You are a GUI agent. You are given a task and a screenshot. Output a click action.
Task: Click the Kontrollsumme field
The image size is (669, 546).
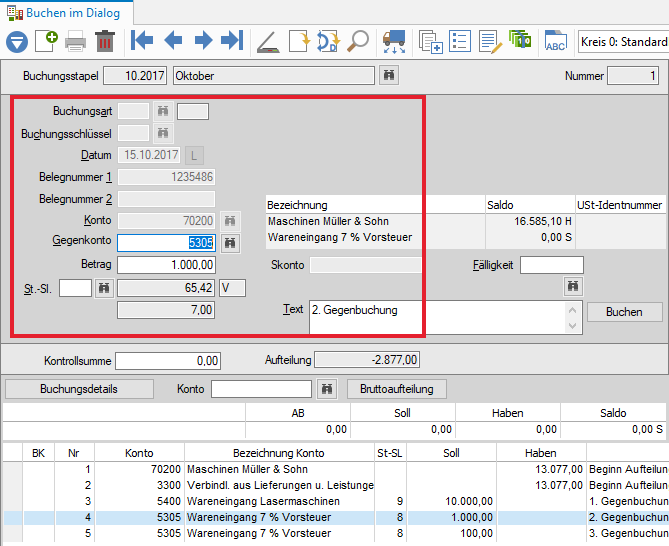click(x=168, y=361)
